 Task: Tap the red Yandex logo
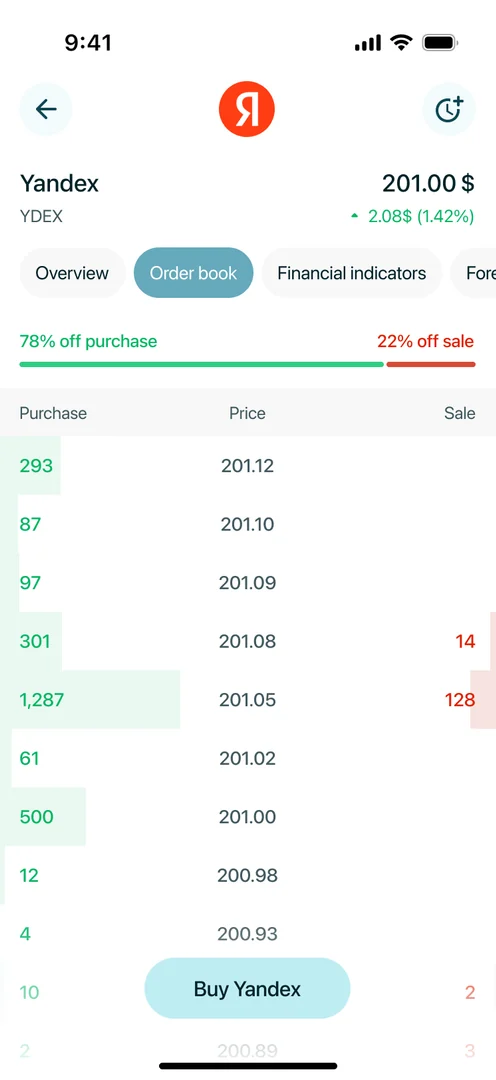point(247,109)
